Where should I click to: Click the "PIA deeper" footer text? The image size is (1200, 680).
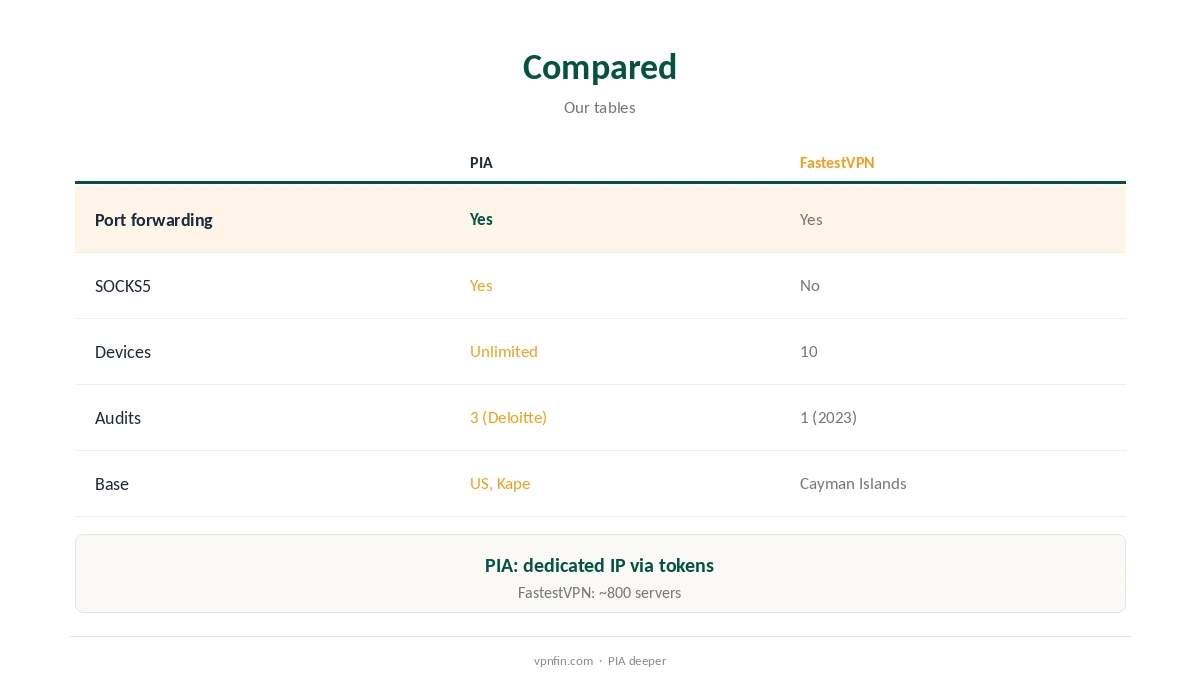point(637,661)
